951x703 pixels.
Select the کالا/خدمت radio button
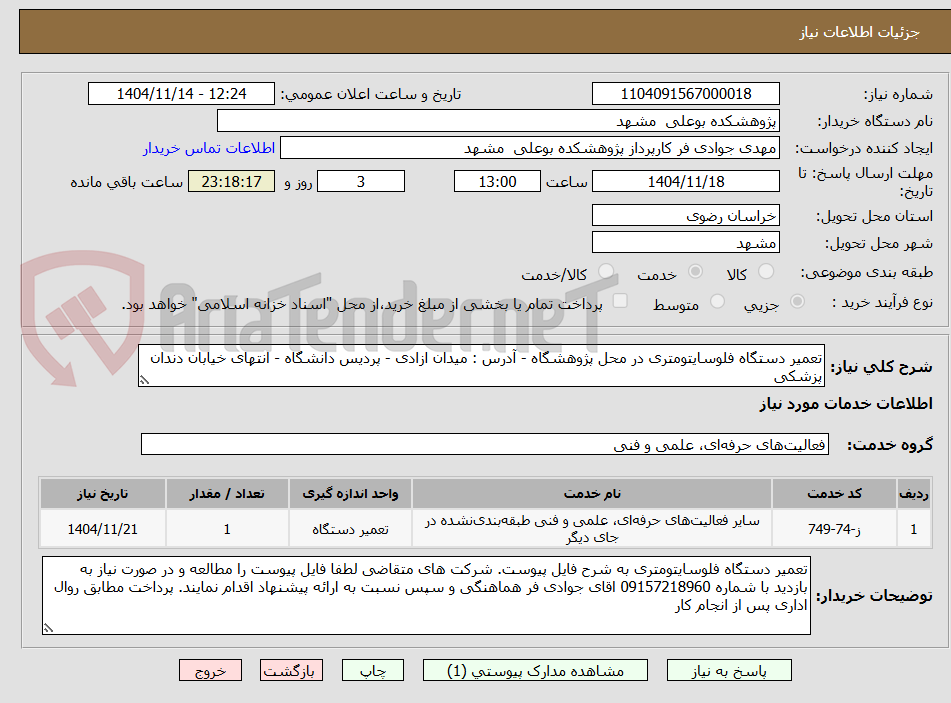[x=606, y=271]
